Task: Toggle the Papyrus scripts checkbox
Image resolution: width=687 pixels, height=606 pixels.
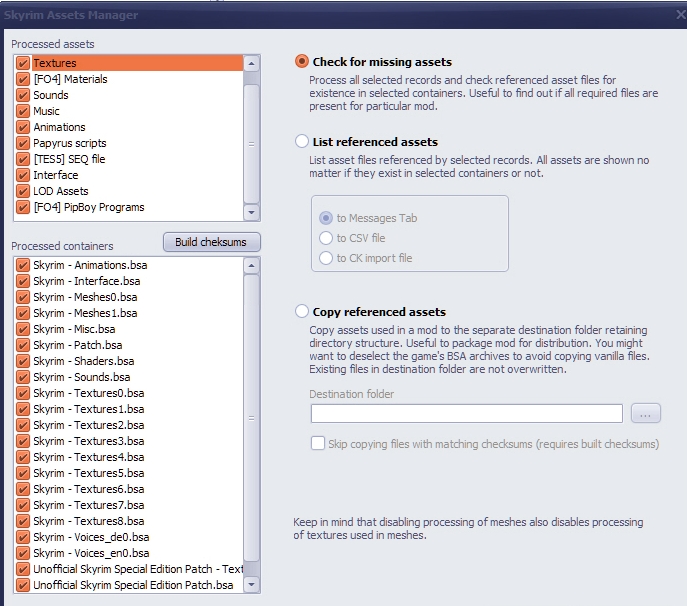Action: (x=23, y=143)
